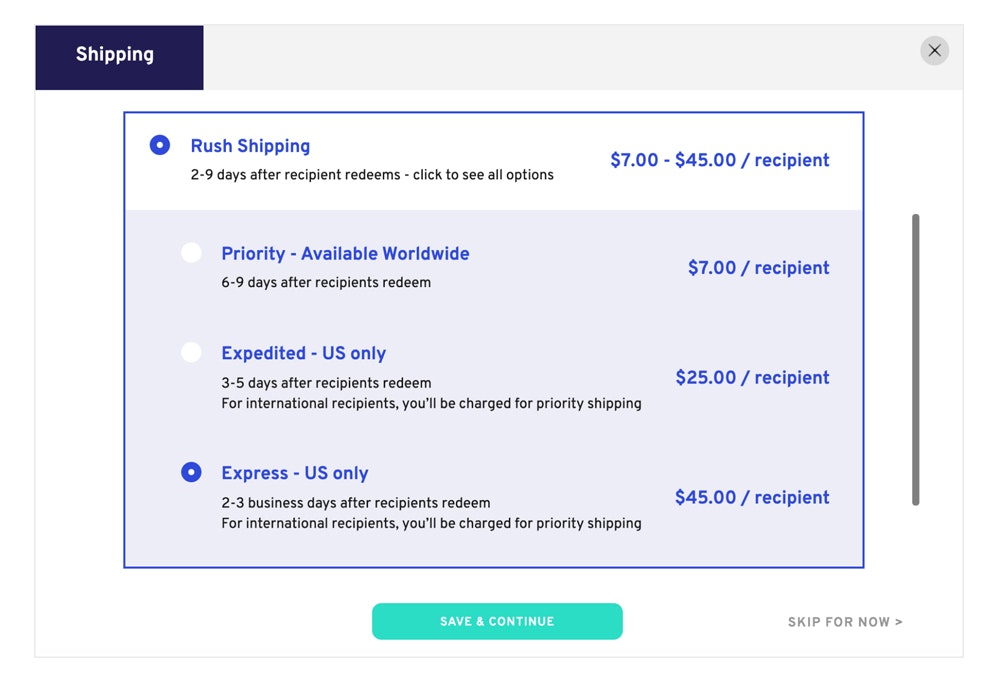Image resolution: width=1000 pixels, height=686 pixels.
Task: Click '6-9 days after recipients redeem' text
Action: 326,283
